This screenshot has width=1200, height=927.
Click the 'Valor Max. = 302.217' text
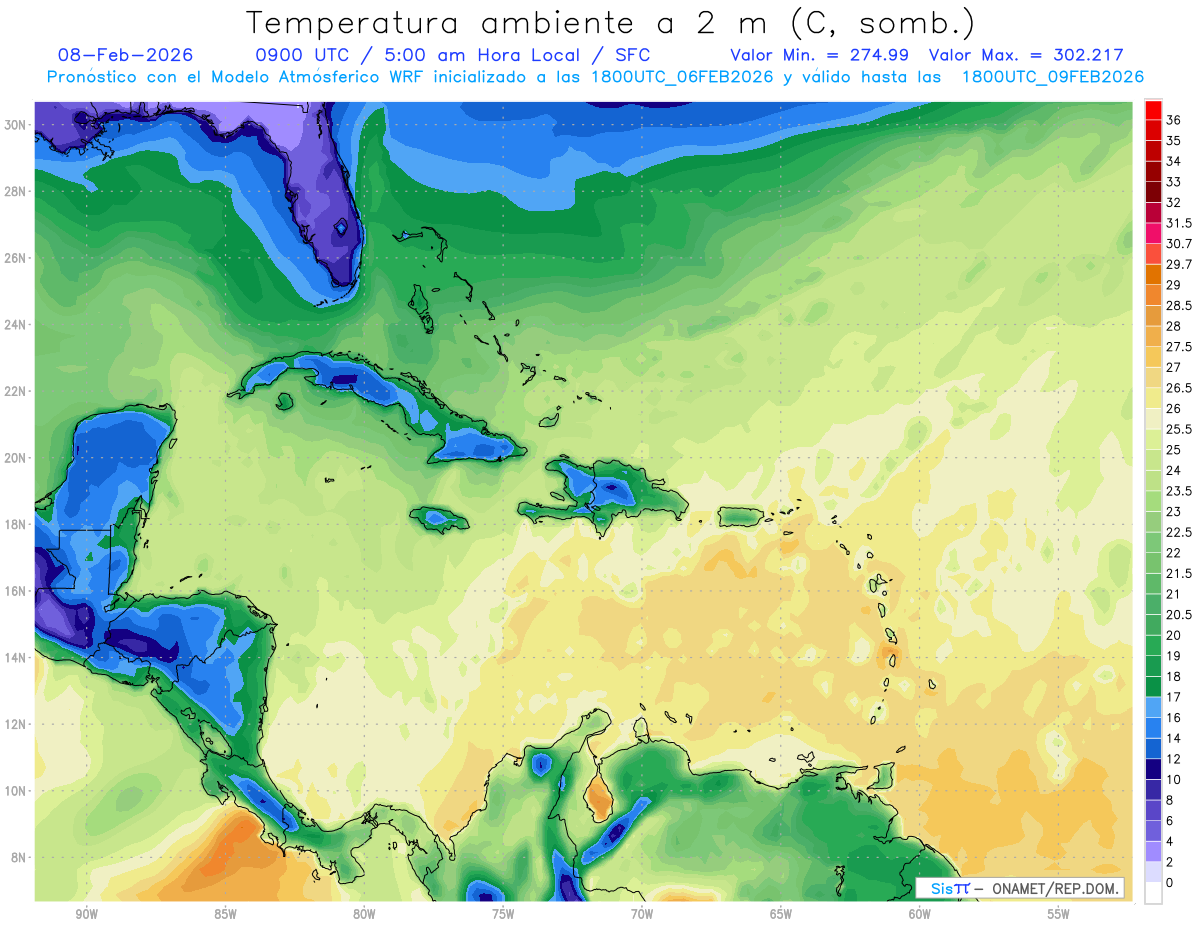click(x=1026, y=56)
